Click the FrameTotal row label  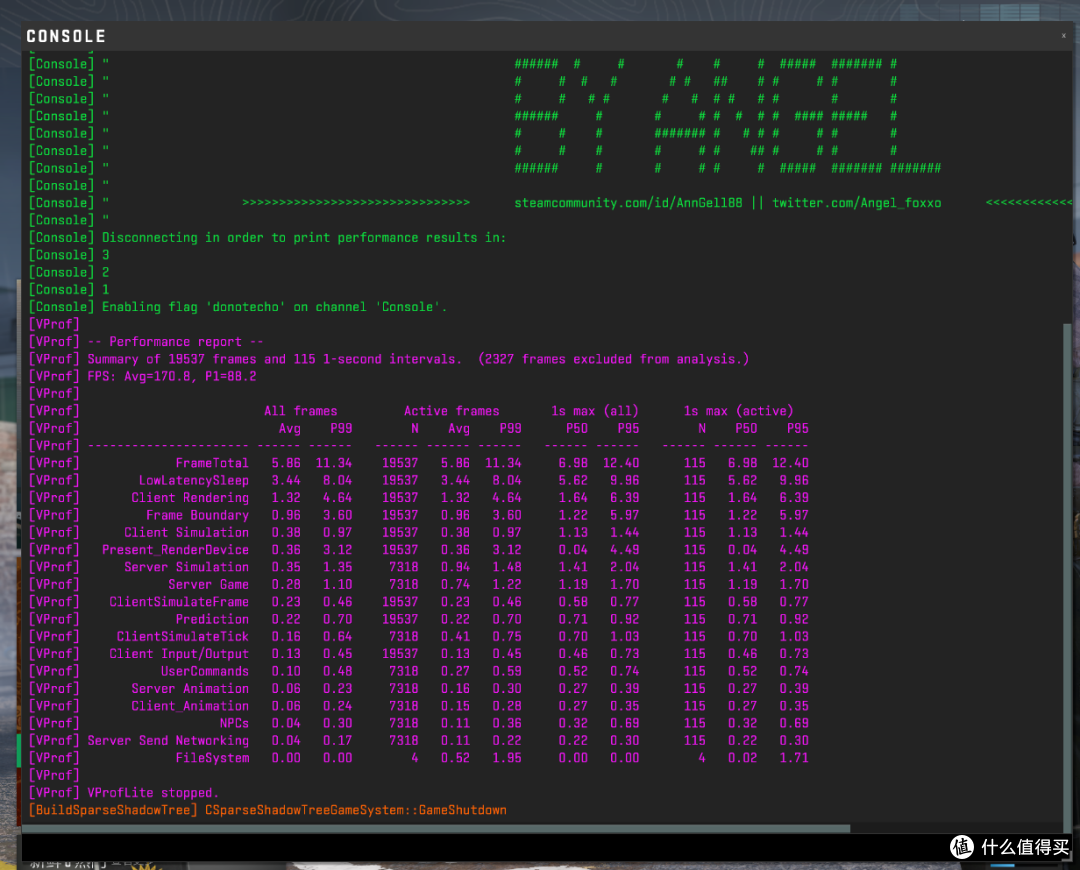point(211,463)
